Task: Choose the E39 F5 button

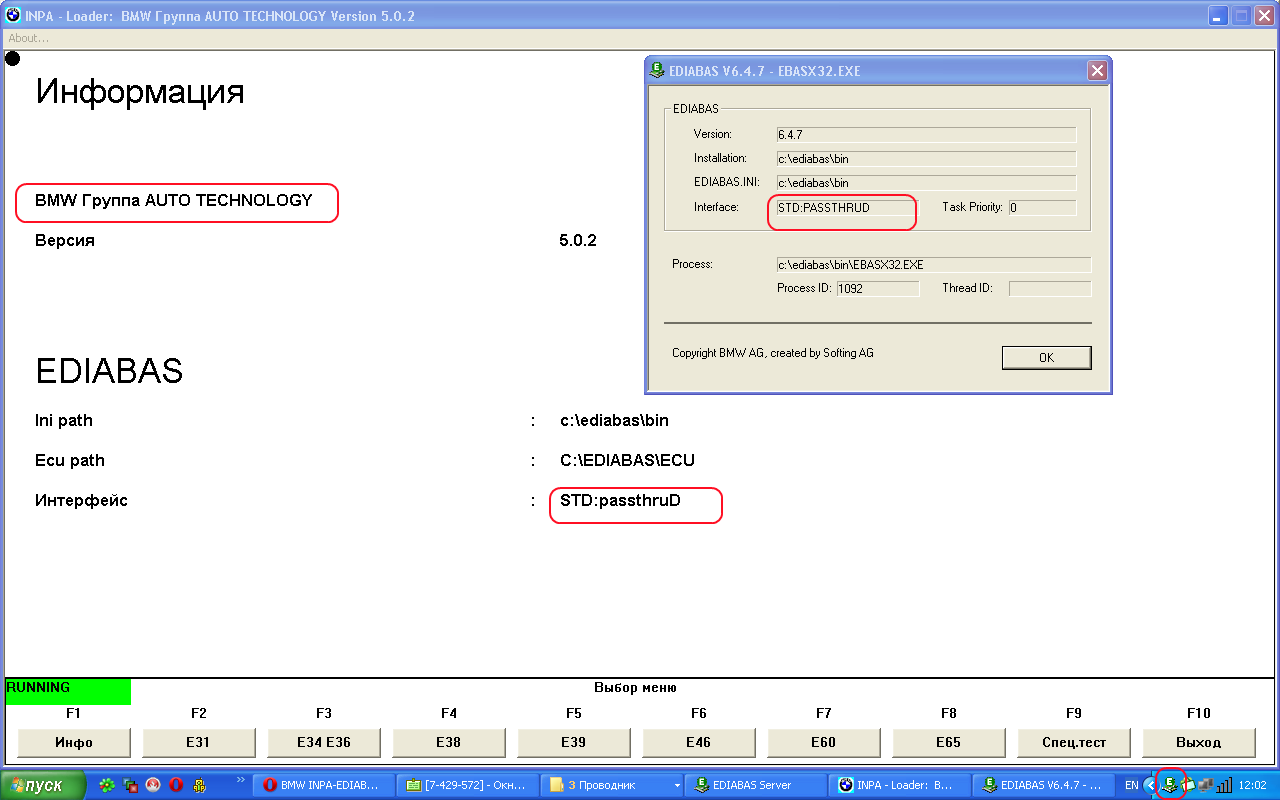Action: tap(575, 742)
